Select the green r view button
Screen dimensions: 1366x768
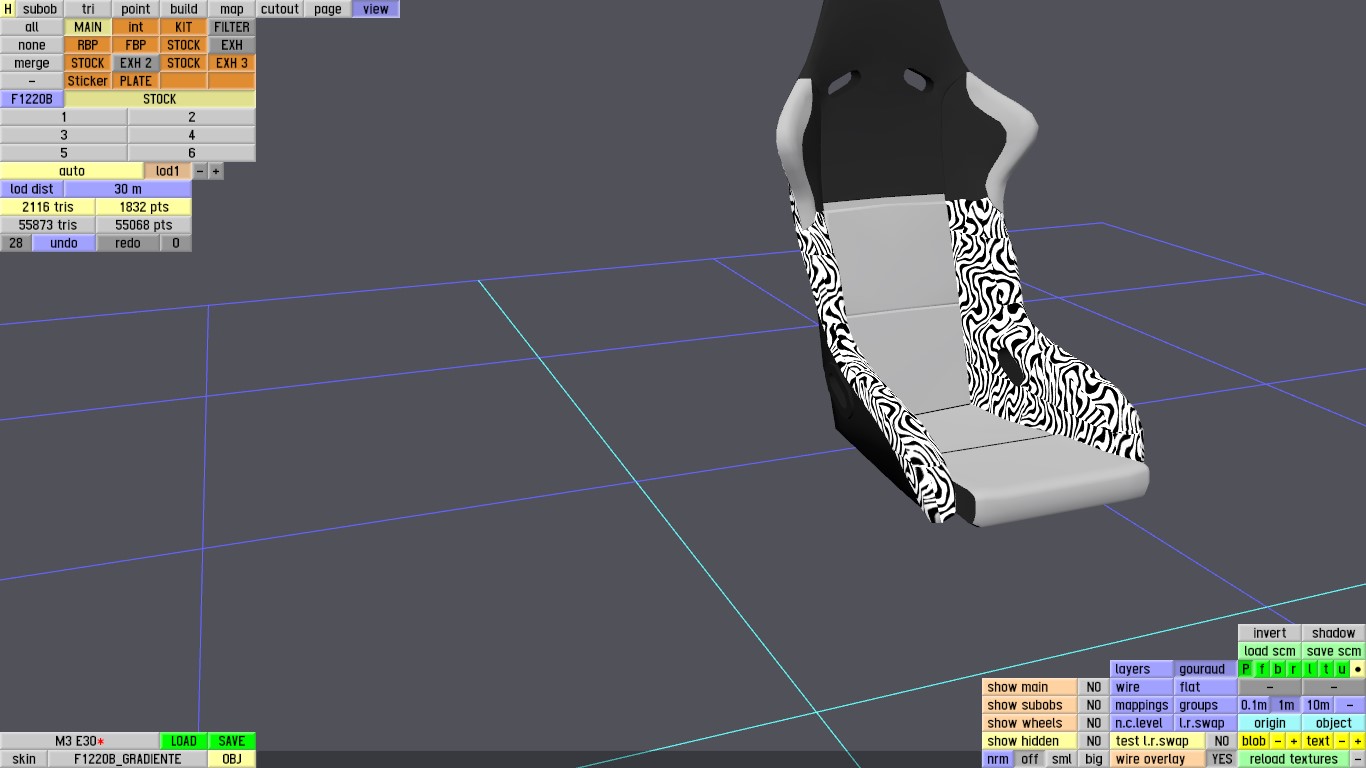coord(1294,669)
